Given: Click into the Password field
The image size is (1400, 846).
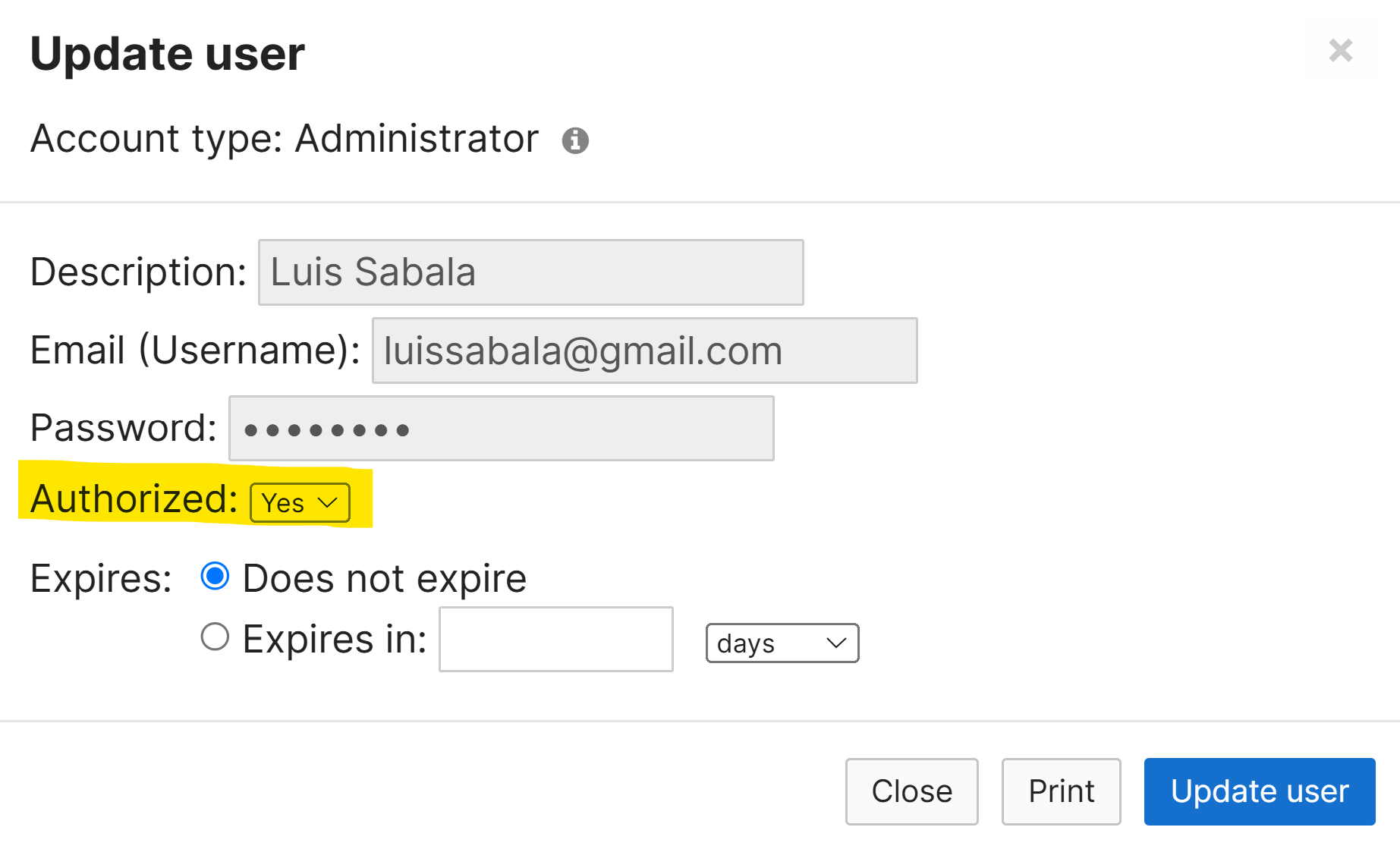Looking at the screenshot, I should [501, 429].
